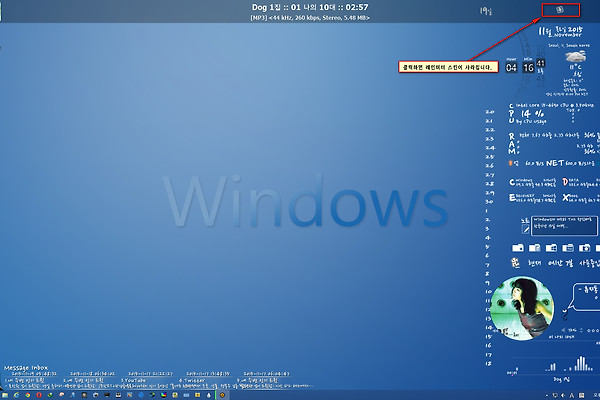600x400 pixels.
Task: Click the 'NET' network meter label
Action: pyautogui.click(x=555, y=163)
